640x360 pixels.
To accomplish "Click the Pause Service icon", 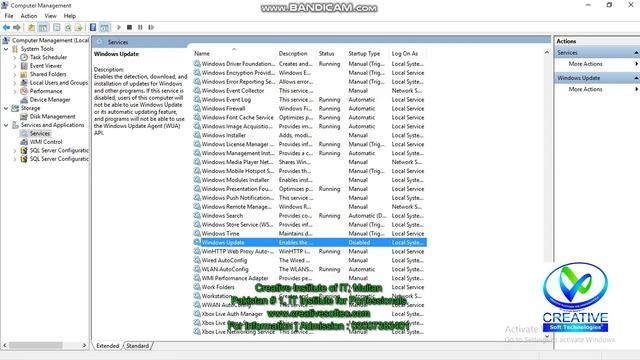I will [140, 27].
